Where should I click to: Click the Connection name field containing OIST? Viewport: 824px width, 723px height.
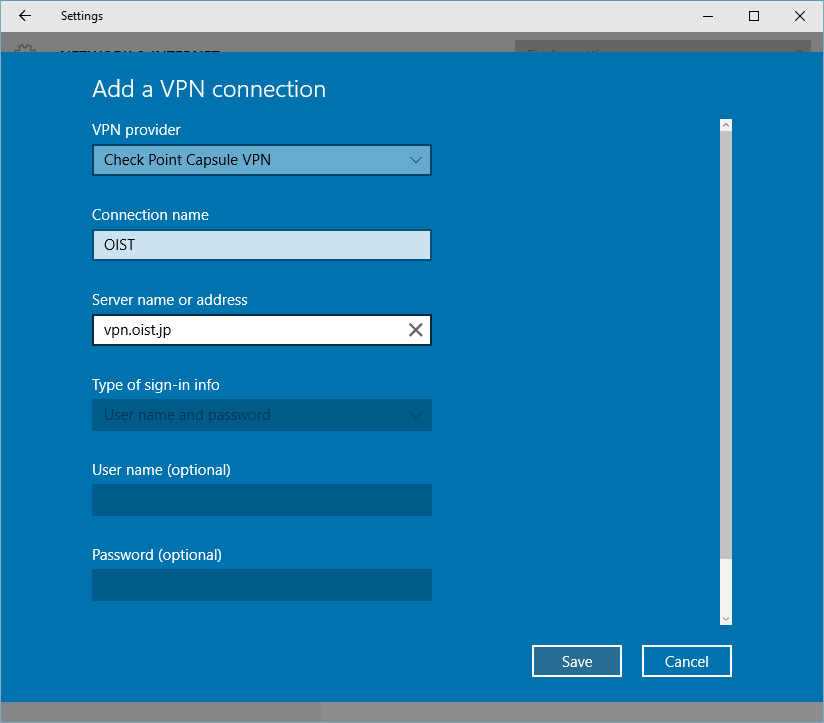pos(261,245)
